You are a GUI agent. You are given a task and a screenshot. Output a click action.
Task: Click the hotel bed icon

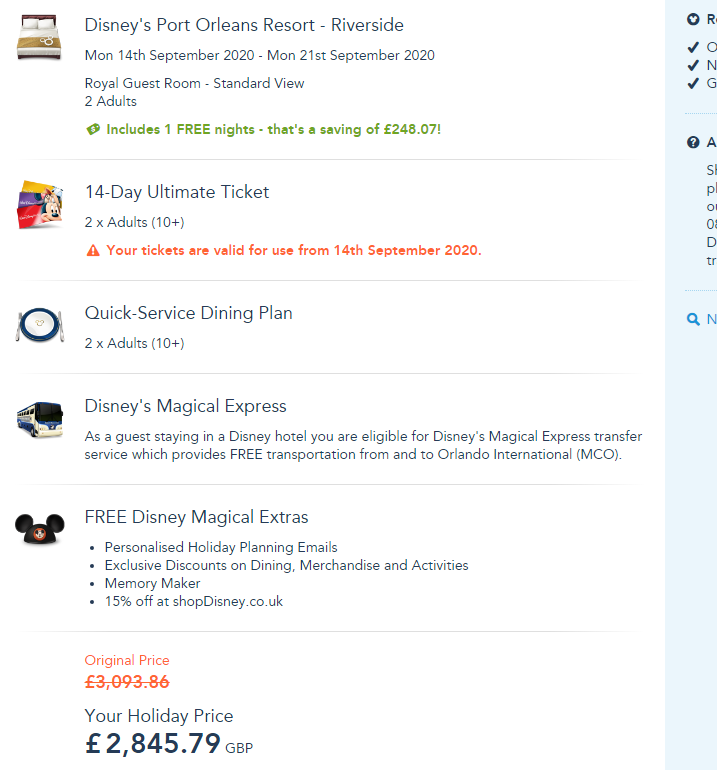40,37
